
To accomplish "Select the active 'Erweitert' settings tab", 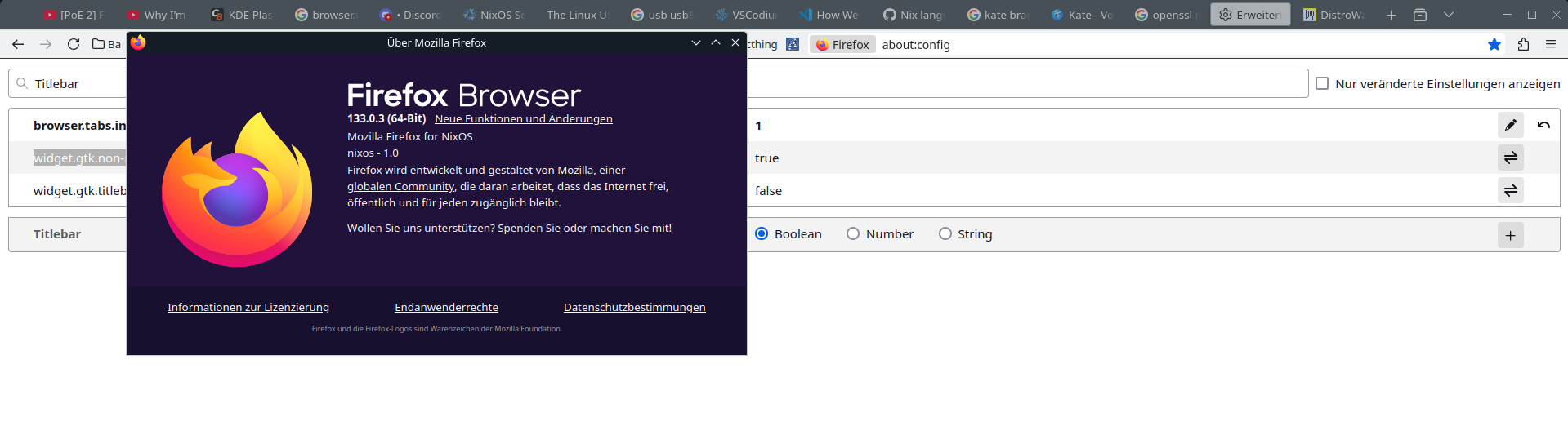I will coord(1250,15).
